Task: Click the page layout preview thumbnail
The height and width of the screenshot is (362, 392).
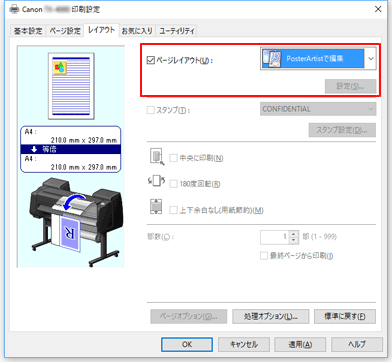Action: pos(71,86)
